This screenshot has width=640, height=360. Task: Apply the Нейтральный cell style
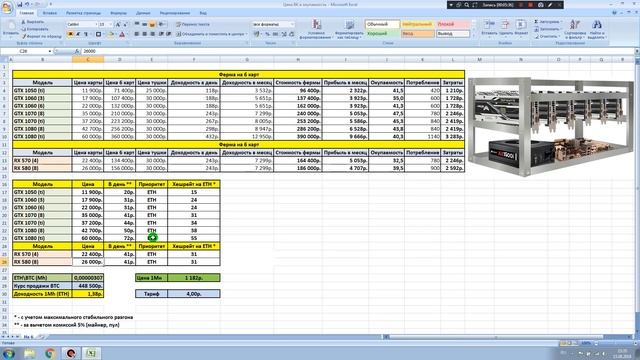[417, 24]
